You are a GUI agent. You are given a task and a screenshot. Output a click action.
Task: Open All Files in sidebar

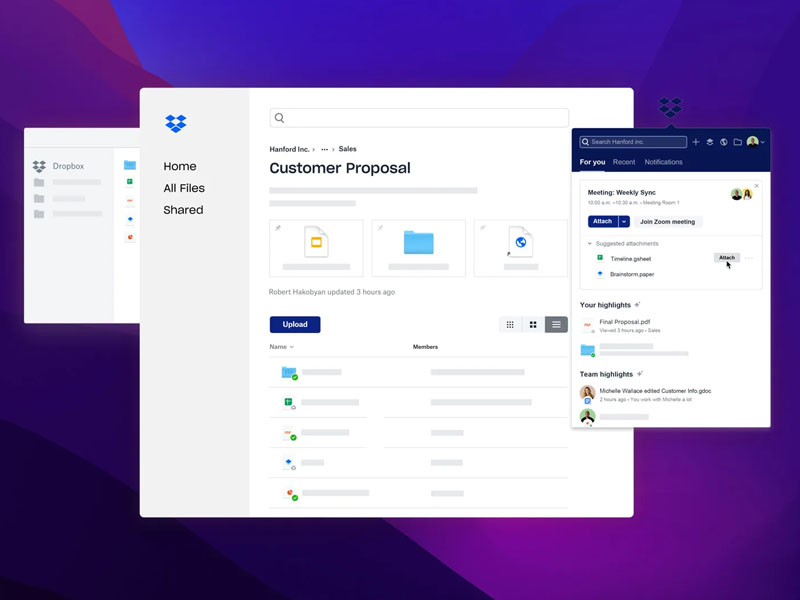(x=184, y=188)
